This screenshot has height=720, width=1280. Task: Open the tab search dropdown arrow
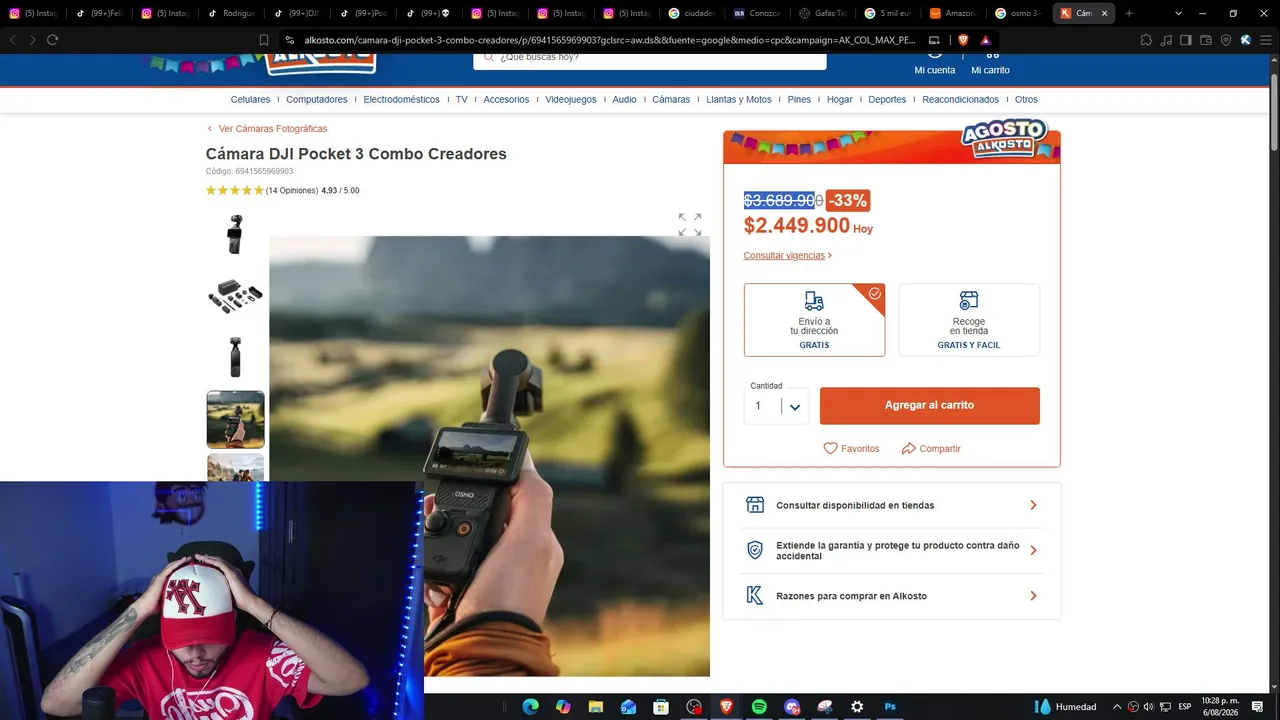point(1178,13)
